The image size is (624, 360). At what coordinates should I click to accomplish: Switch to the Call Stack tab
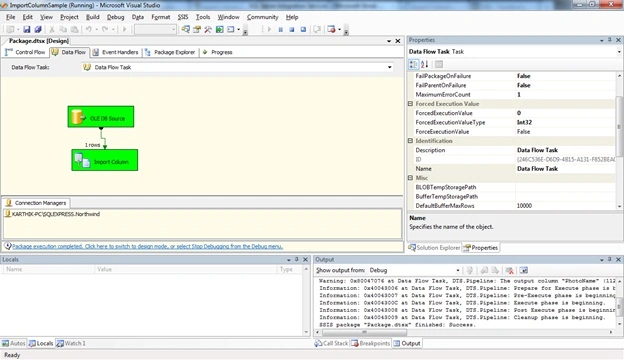coord(331,343)
